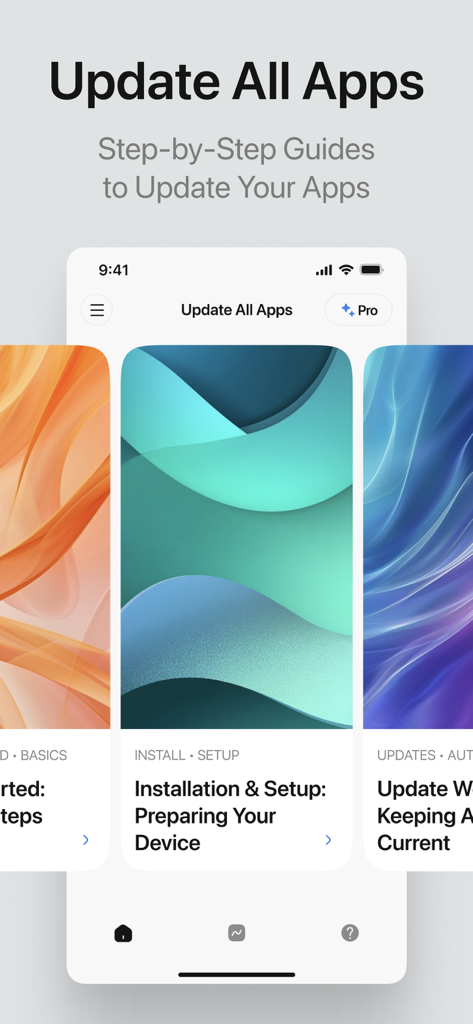The image size is (473, 1024).
Task: Open the hamburger menu
Action: point(97,310)
